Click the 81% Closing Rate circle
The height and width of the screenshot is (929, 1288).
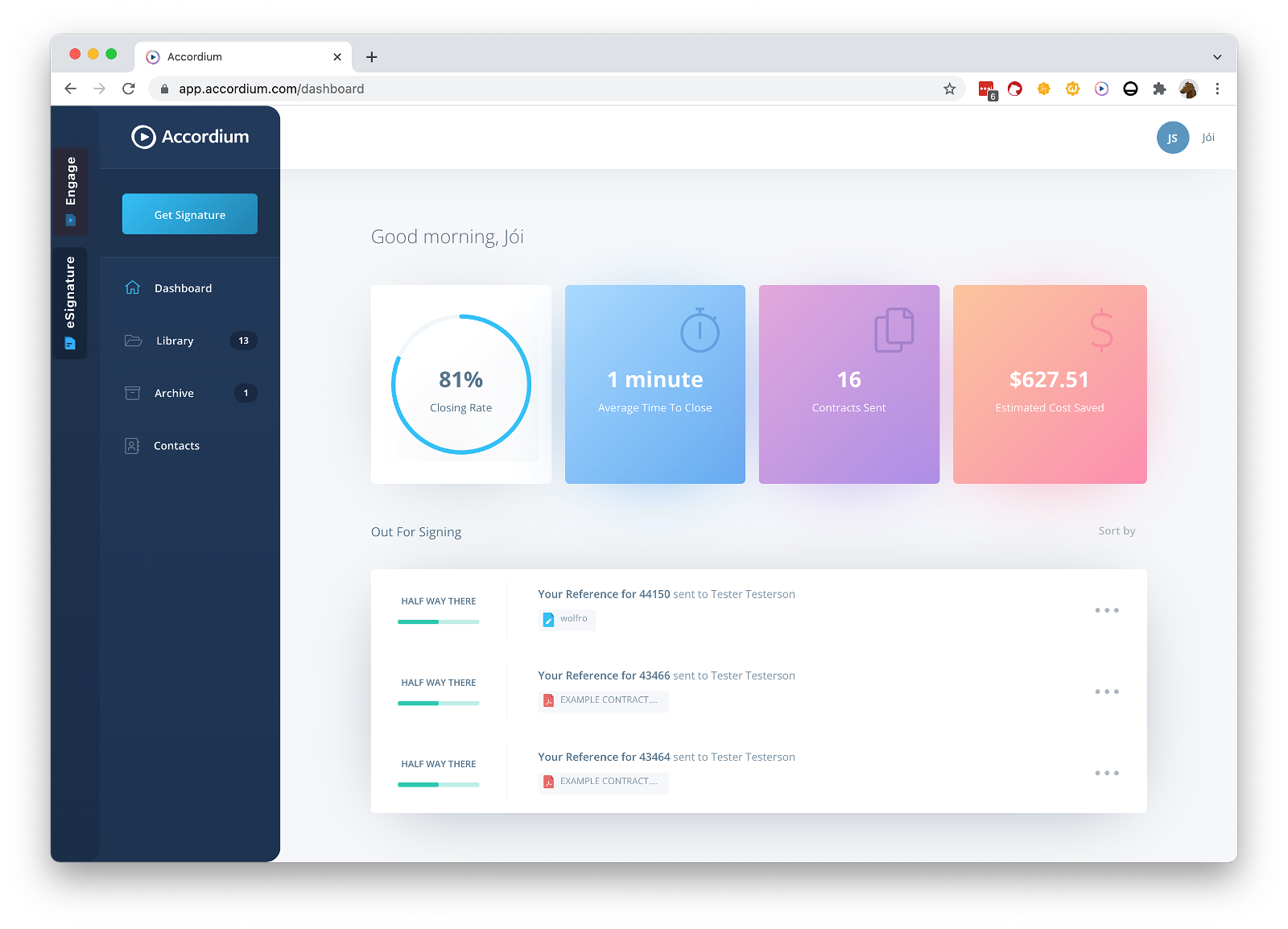point(461,384)
